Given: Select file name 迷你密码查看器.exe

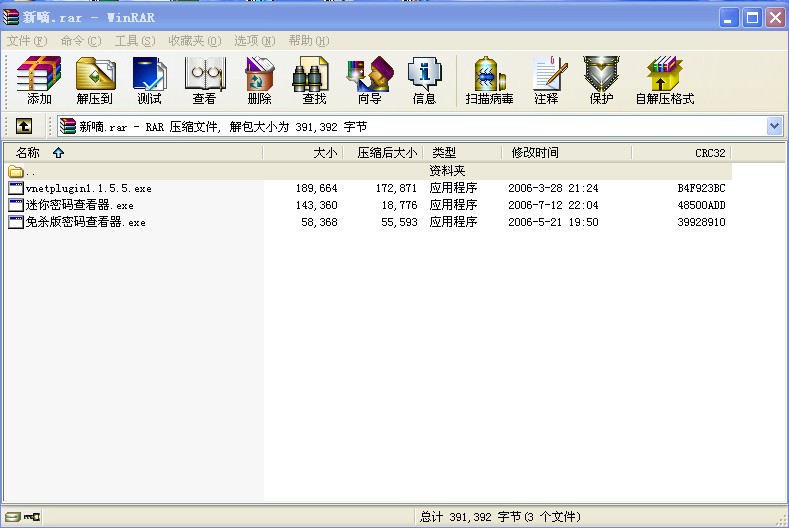Looking at the screenshot, I should pyautogui.click(x=80, y=205).
